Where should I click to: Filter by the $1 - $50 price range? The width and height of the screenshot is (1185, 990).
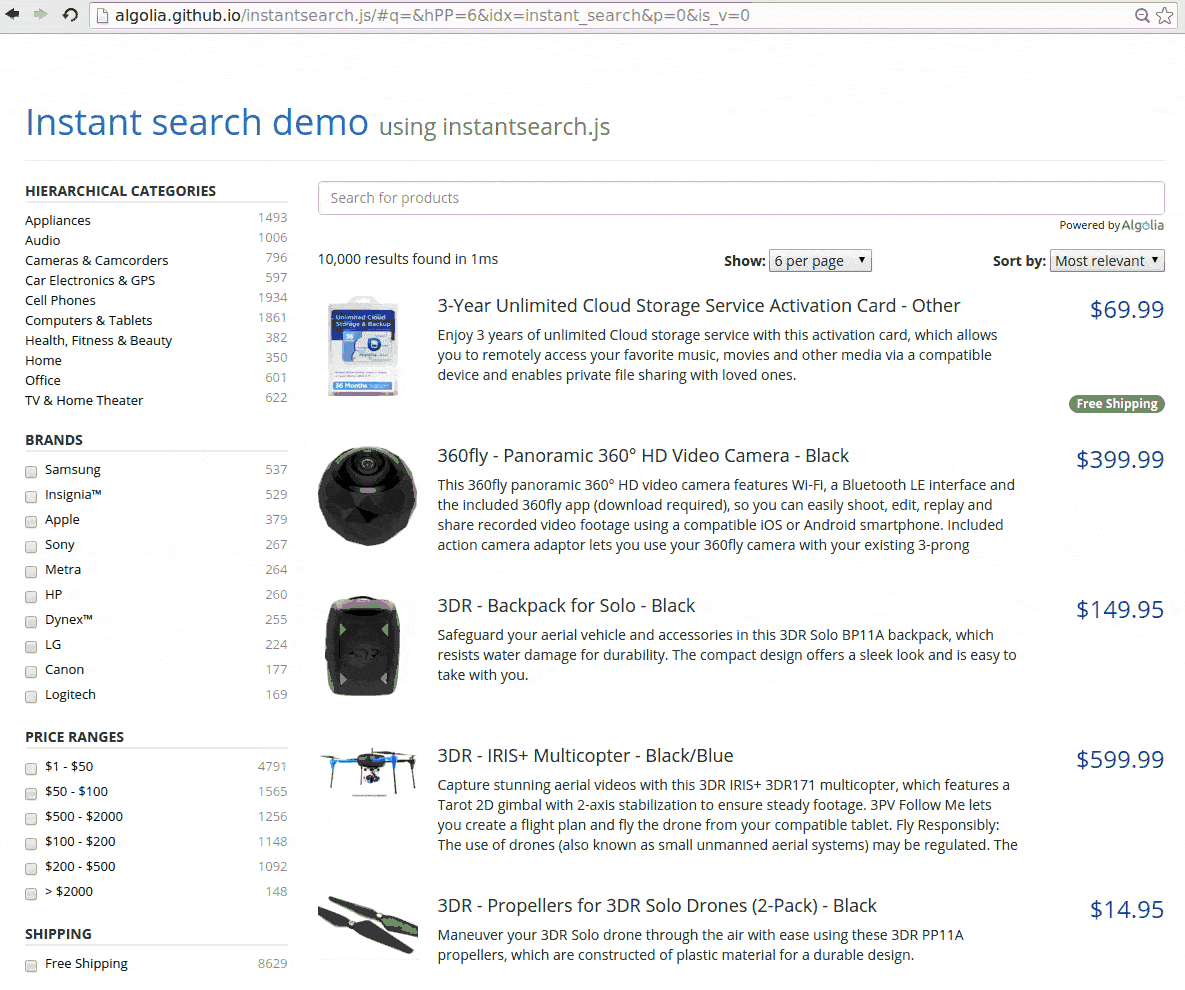(31, 769)
